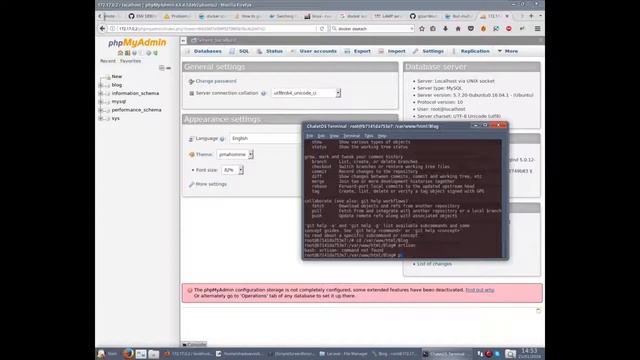Click the collapse navigation panel arrow
Viewport: 640px width, 360px height.
coord(183,40)
